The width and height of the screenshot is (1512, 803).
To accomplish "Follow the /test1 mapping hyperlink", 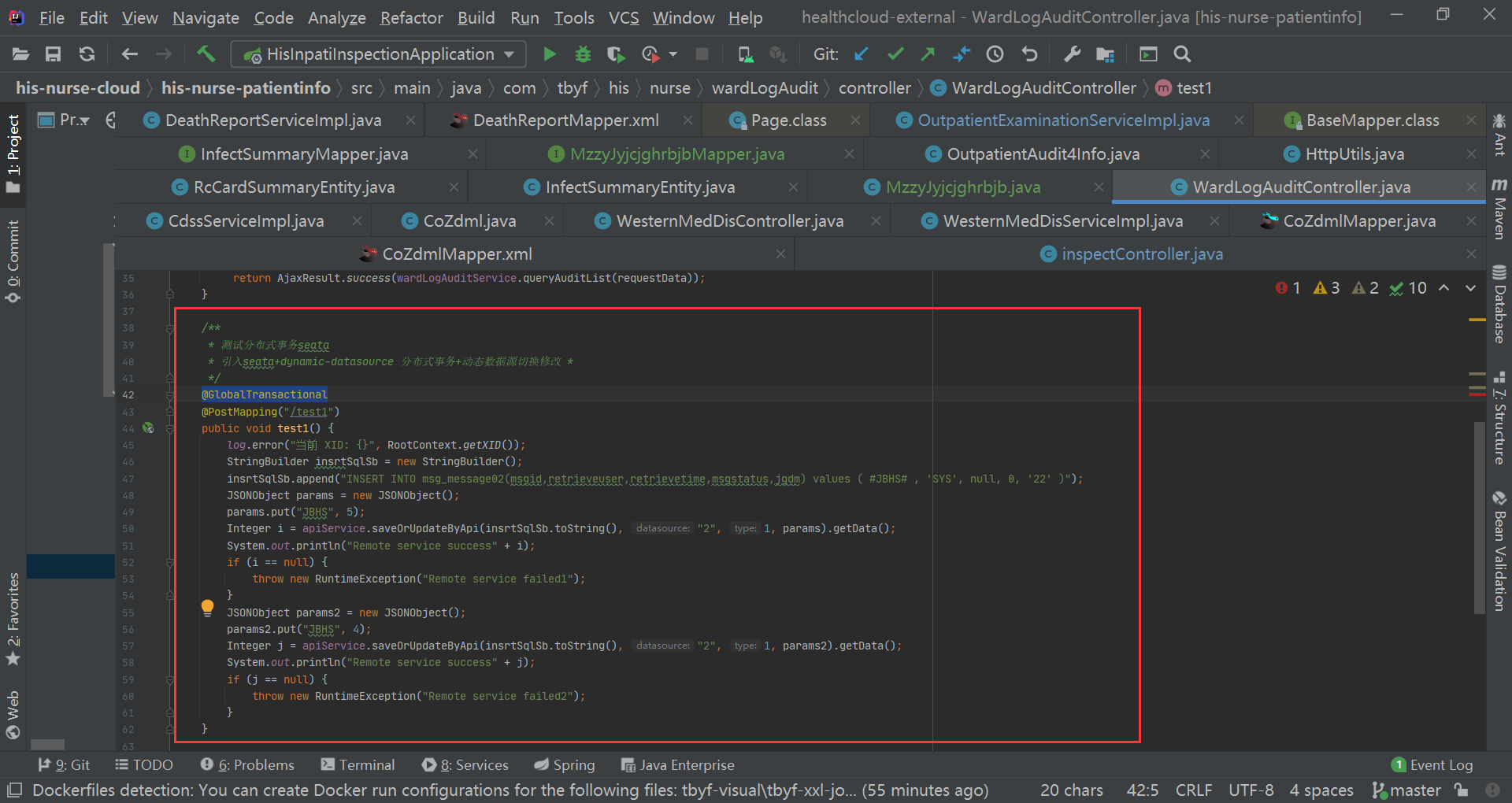I will tap(309, 412).
